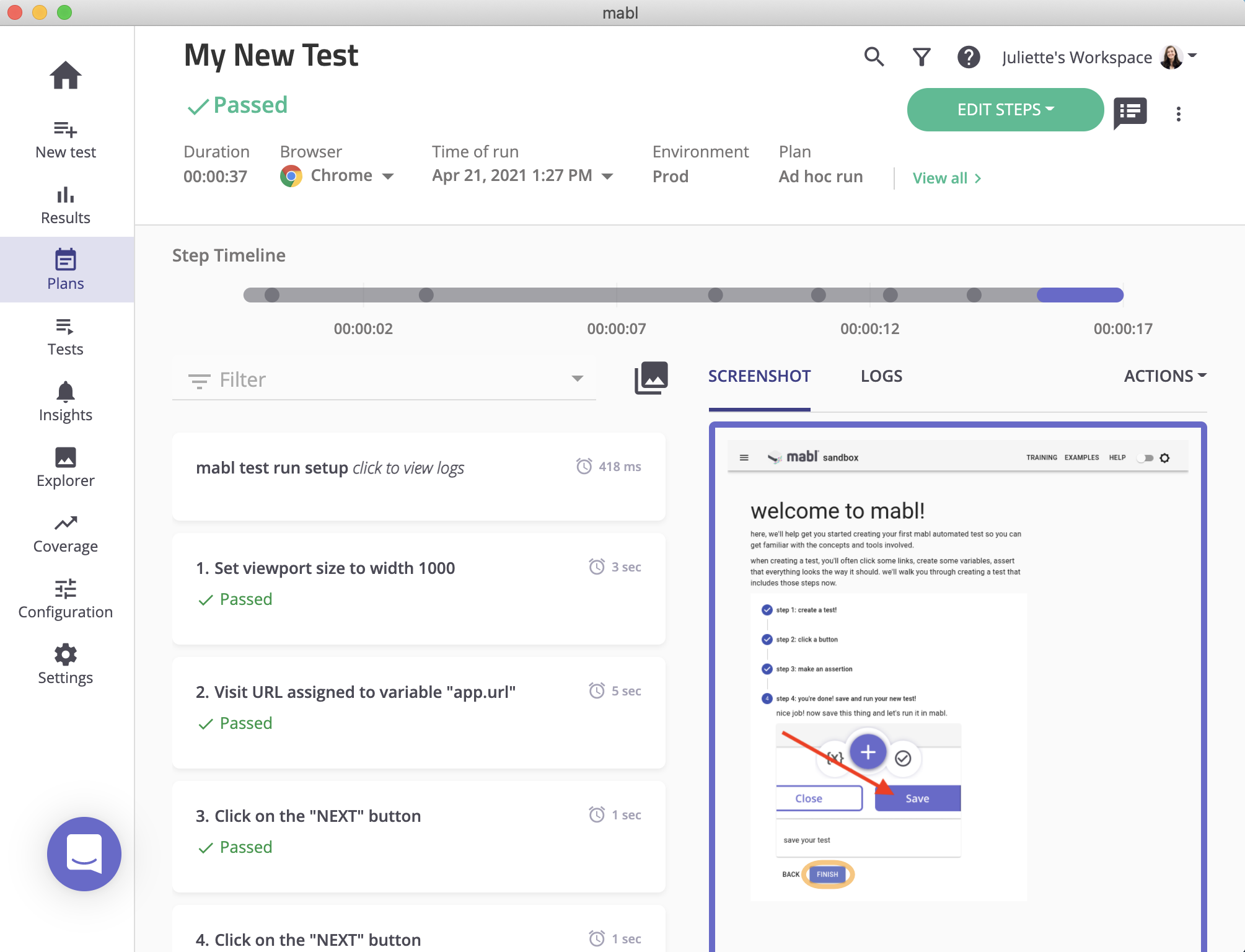Click the vertical three-dot more menu

(1178, 113)
